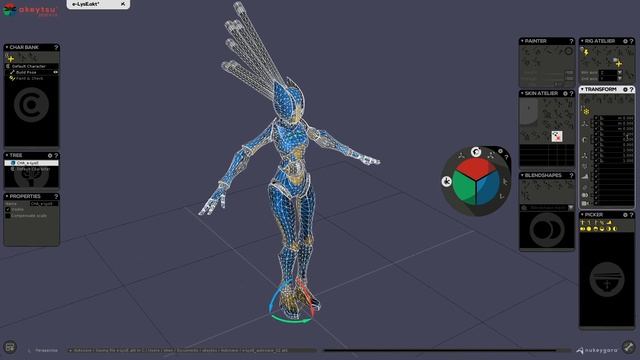Collapse the Transform panel

pyautogui.click(x=582, y=89)
